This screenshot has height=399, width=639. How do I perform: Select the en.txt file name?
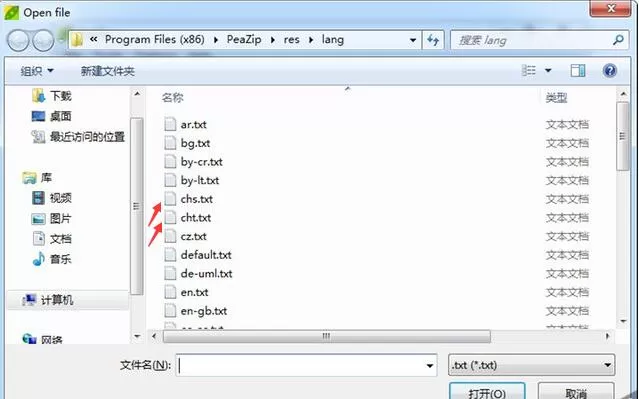(x=194, y=292)
